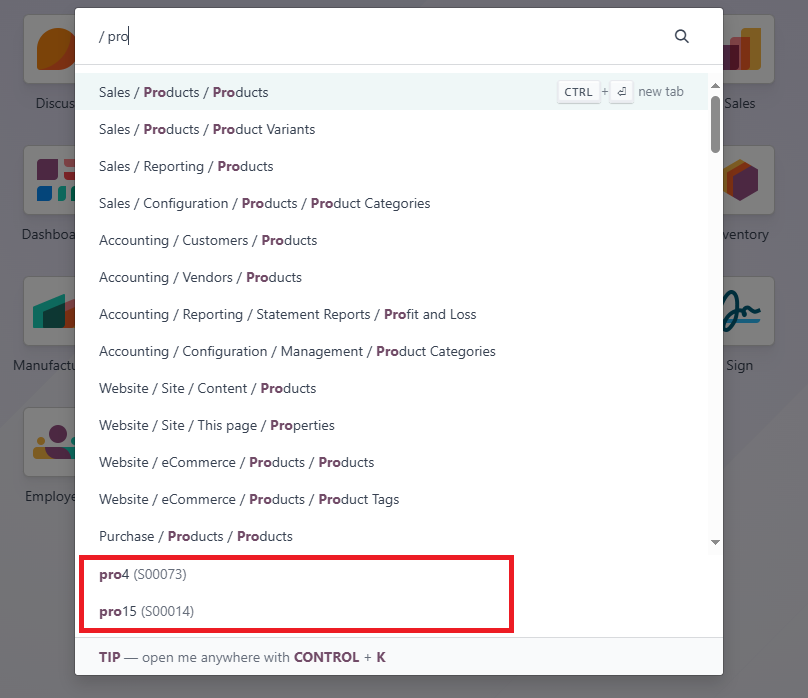Click the results list scrollbar down arrow
The width and height of the screenshot is (808, 698).
pyautogui.click(x=715, y=542)
